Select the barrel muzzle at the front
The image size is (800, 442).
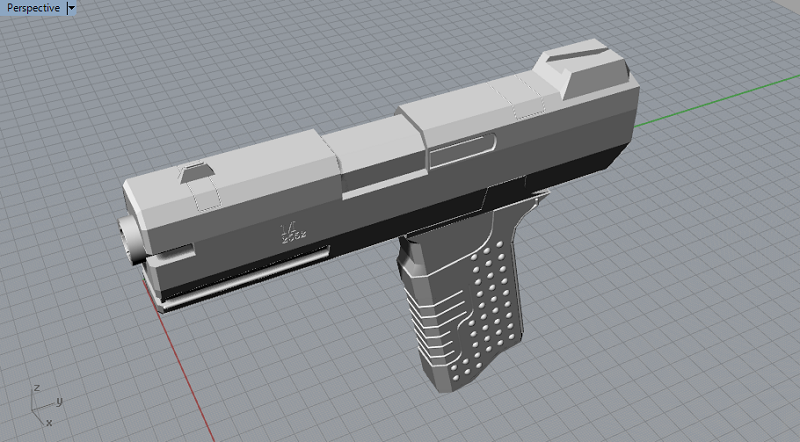point(132,239)
